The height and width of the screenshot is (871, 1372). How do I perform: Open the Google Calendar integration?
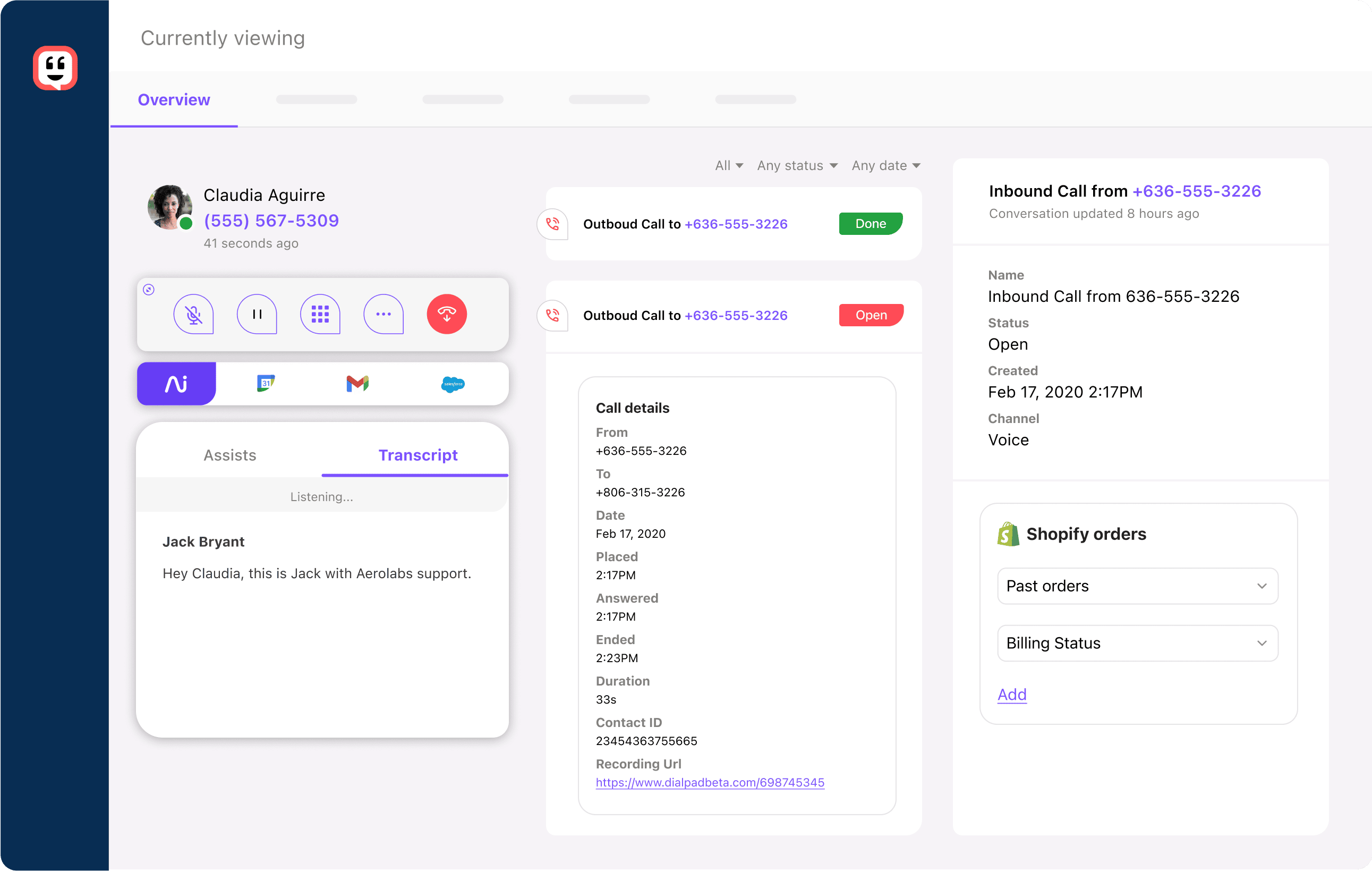click(265, 384)
